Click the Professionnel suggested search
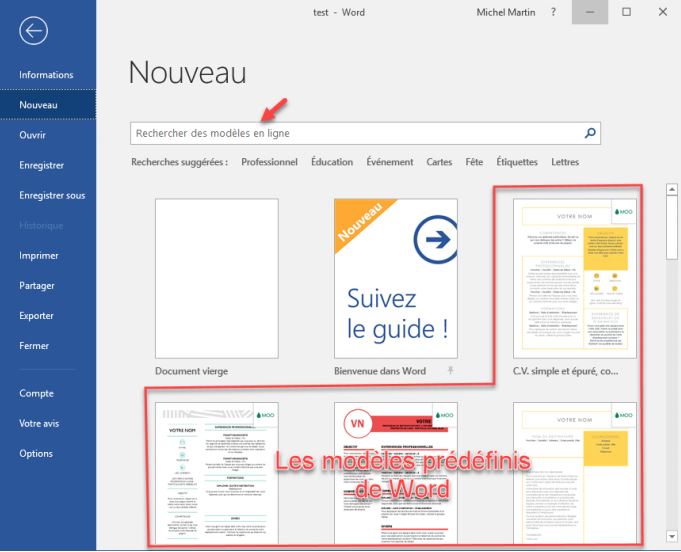 tap(269, 162)
